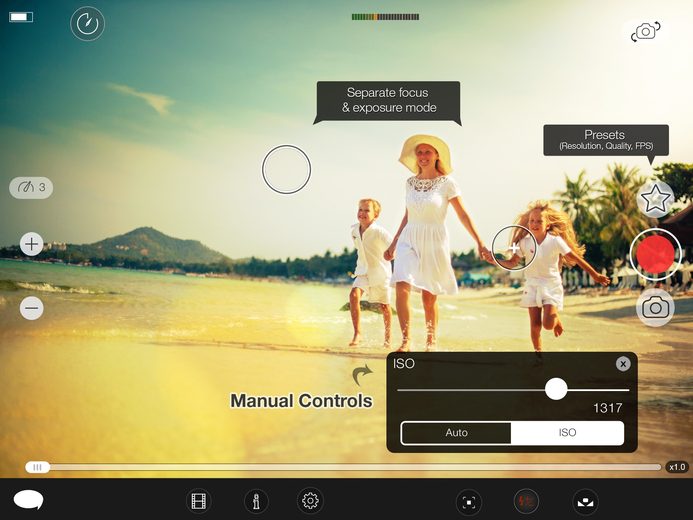Select the Auto ISO mode

[456, 433]
